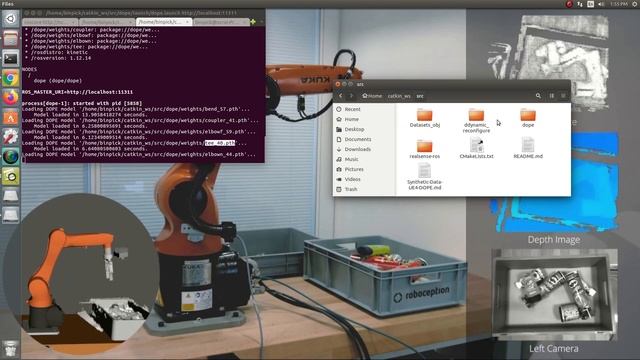Select the Synthetic-Data-UE4-DOPE.md file
Viewport: 640px width, 360px height.
pos(424,176)
